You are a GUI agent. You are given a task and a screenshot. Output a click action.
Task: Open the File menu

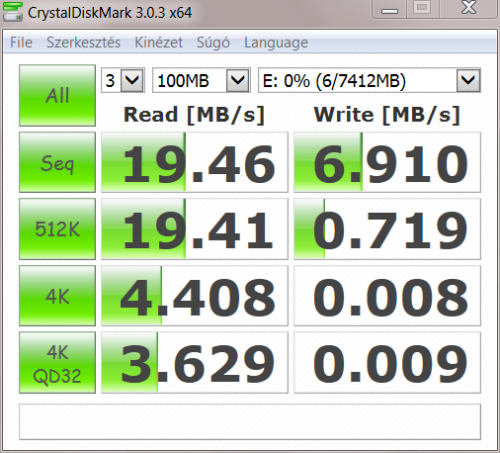pyautogui.click(x=21, y=42)
